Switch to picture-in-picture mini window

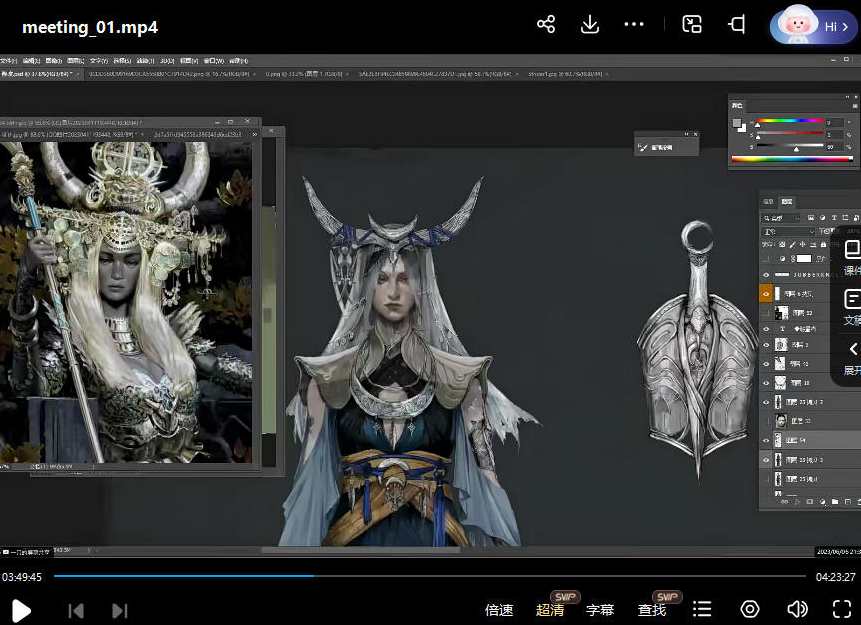pyautogui.click(x=692, y=25)
